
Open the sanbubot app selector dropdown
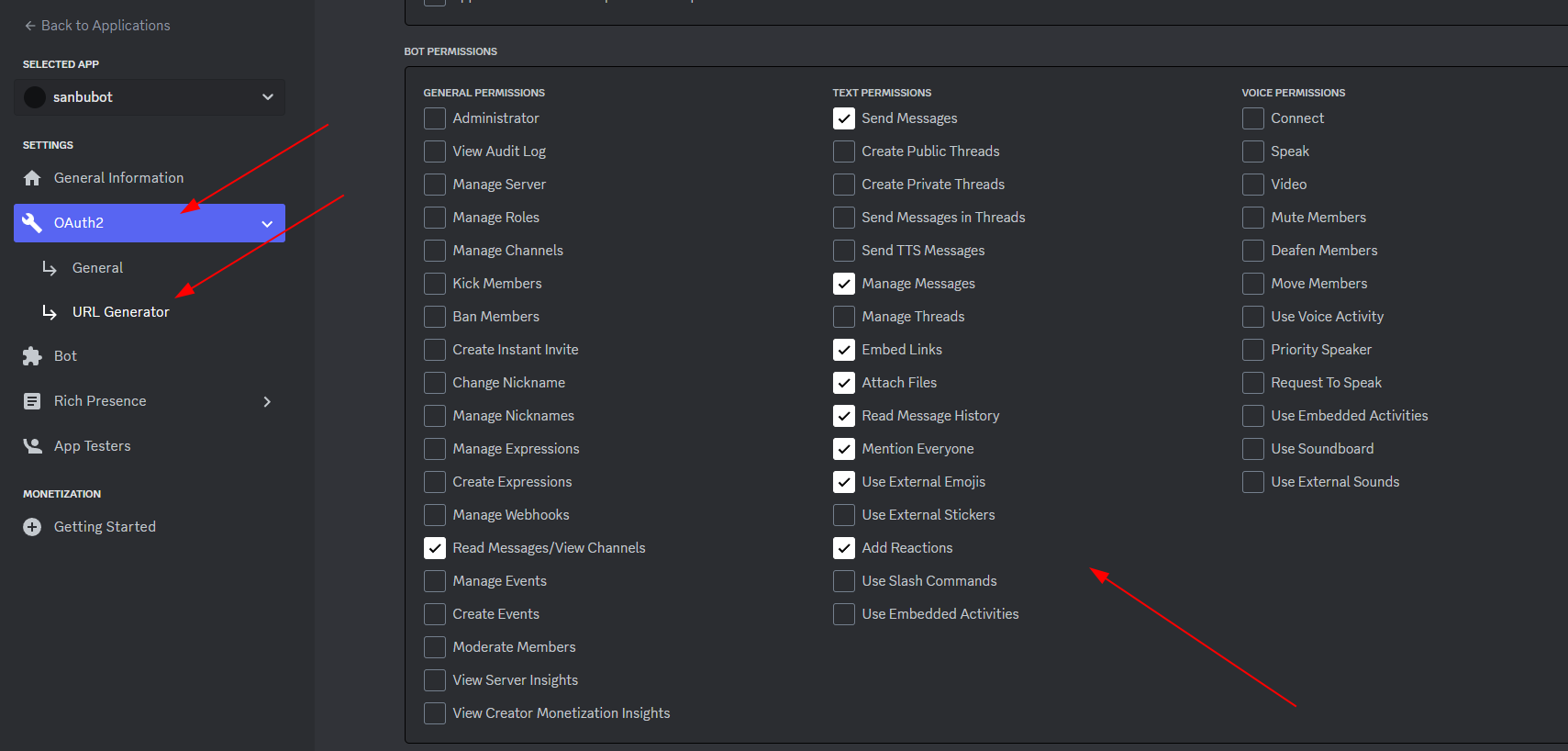[x=150, y=97]
